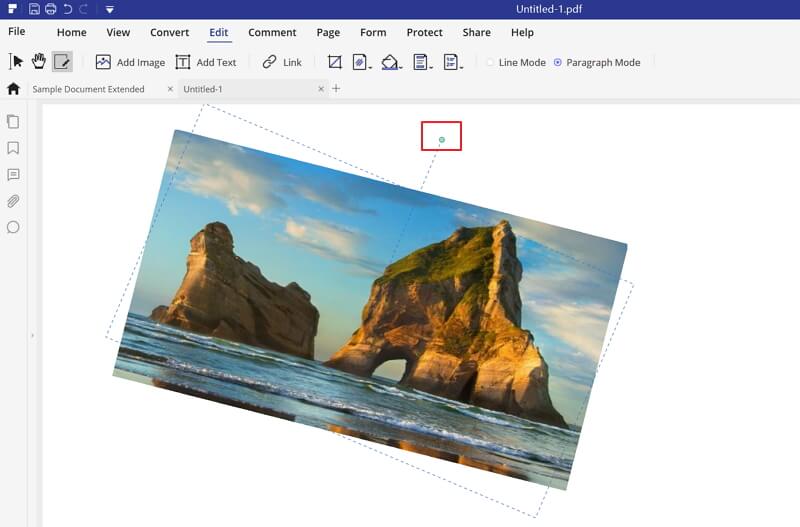The image size is (800, 527).
Task: Redo the last action
Action: pos(83,9)
